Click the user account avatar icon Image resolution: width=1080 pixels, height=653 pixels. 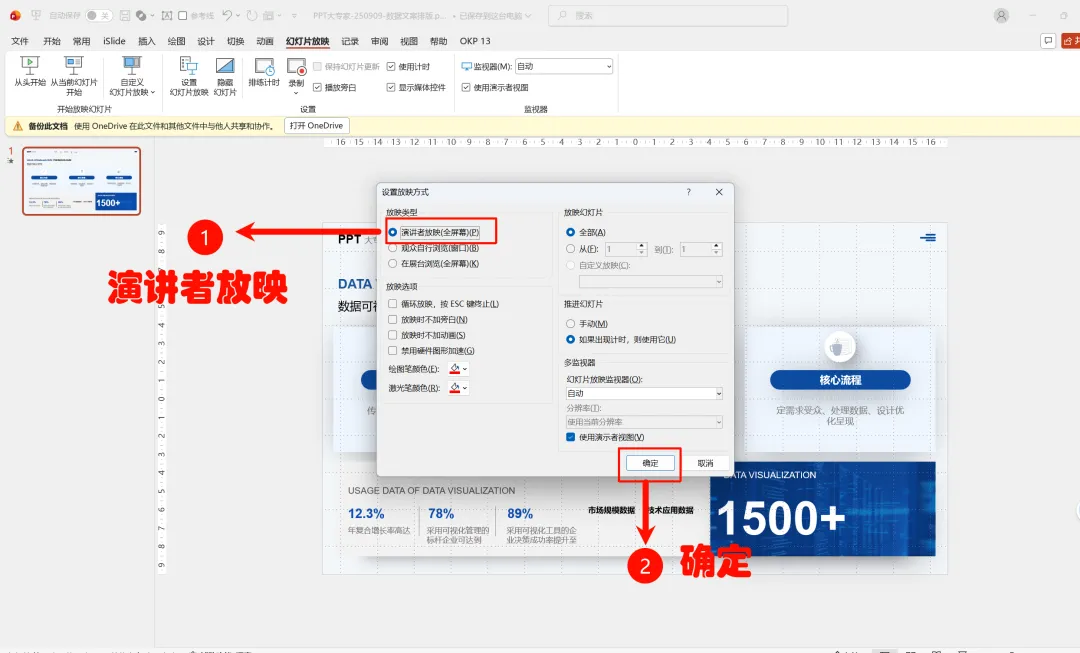coord(1001,15)
